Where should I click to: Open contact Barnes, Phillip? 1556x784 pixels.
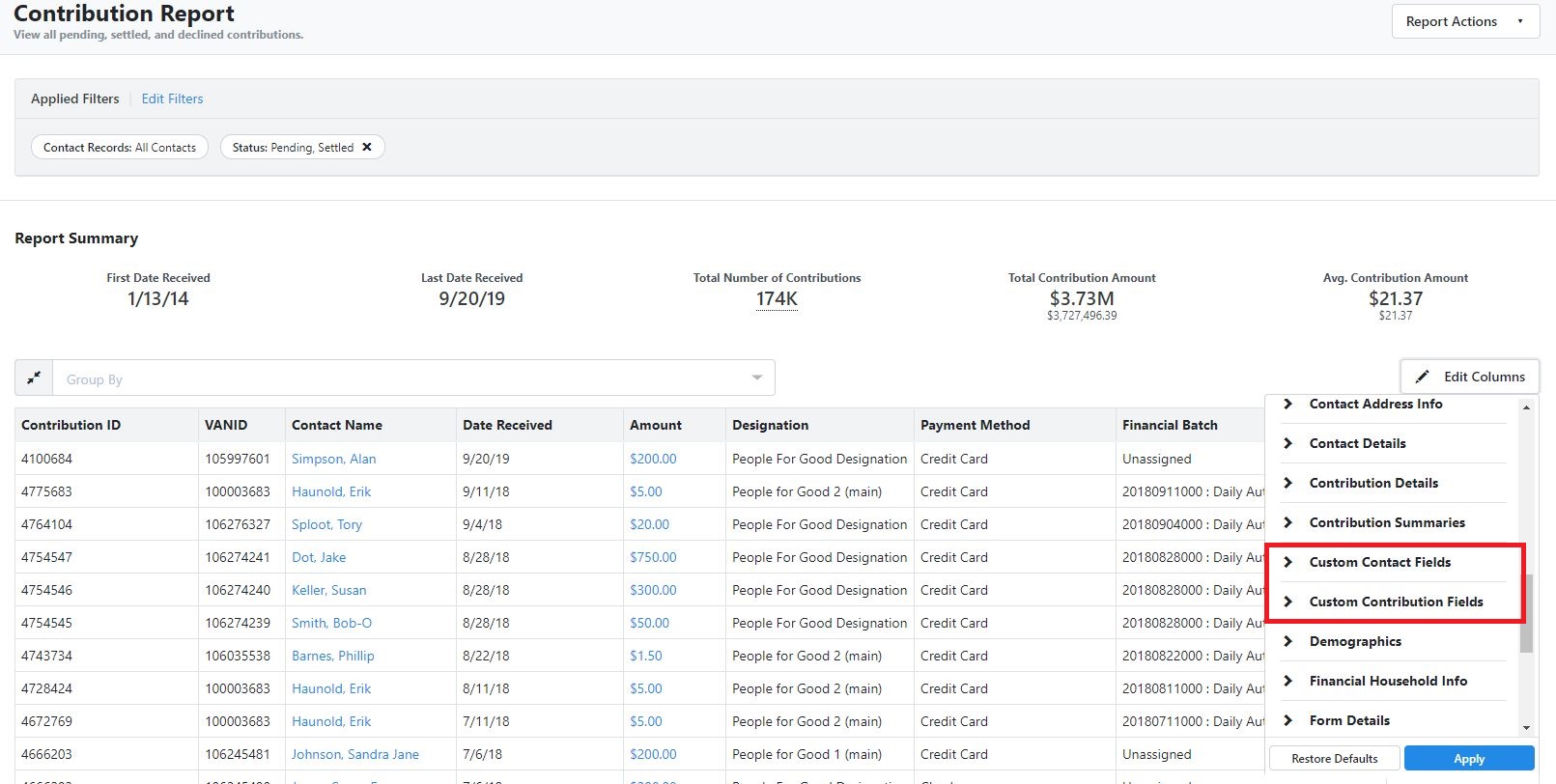(333, 656)
